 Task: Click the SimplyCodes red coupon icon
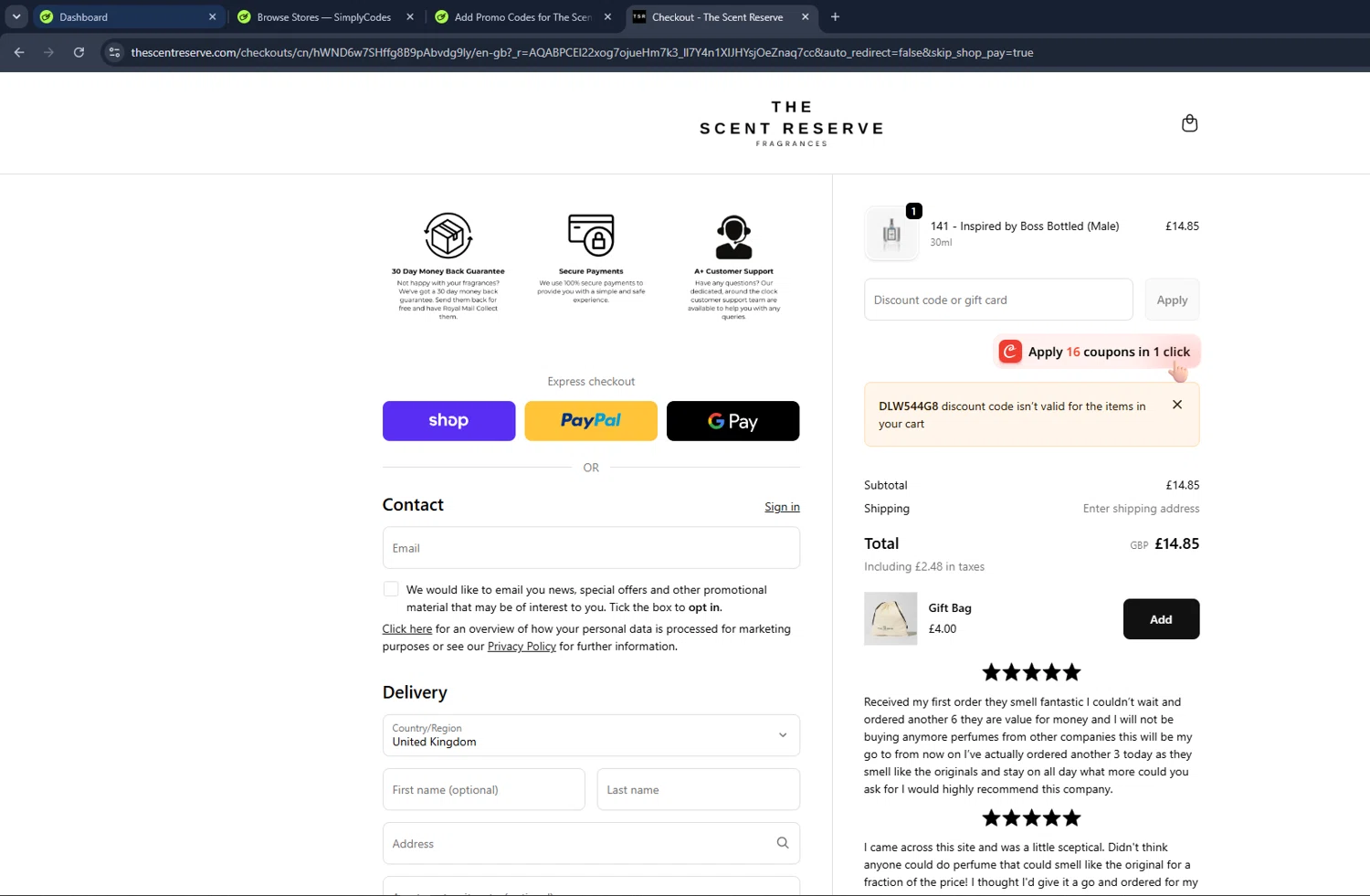[1010, 352]
